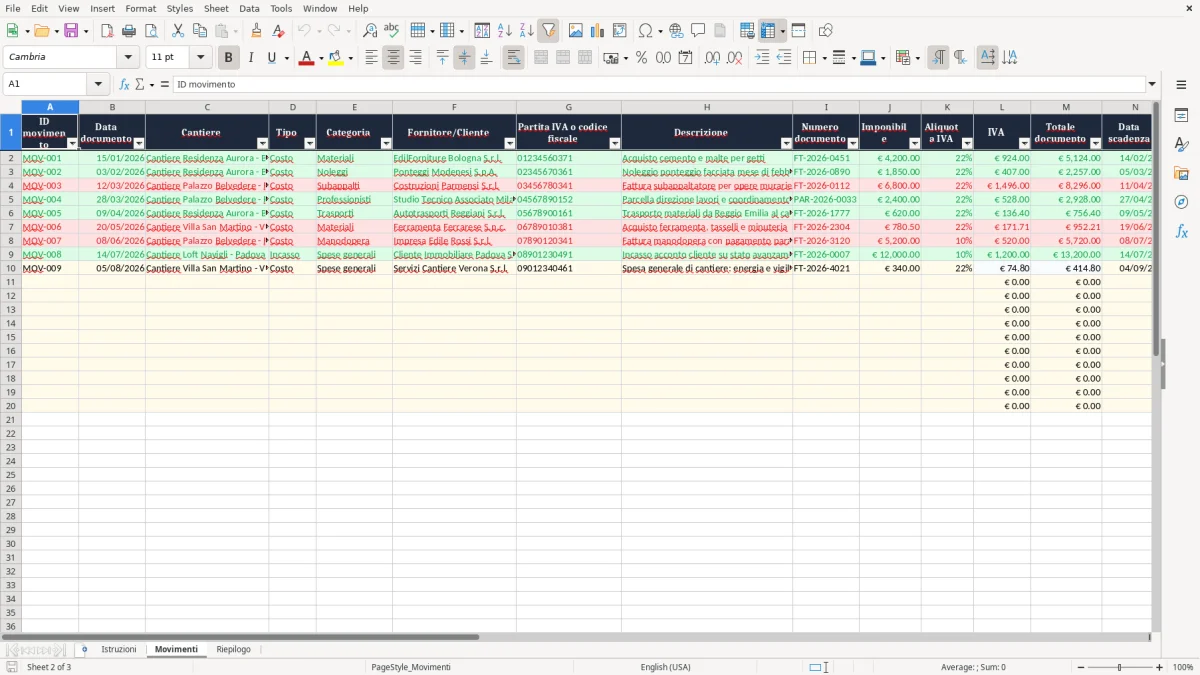This screenshot has width=1200, height=675.
Task: Open the font name dropdown
Action: [x=128, y=57]
